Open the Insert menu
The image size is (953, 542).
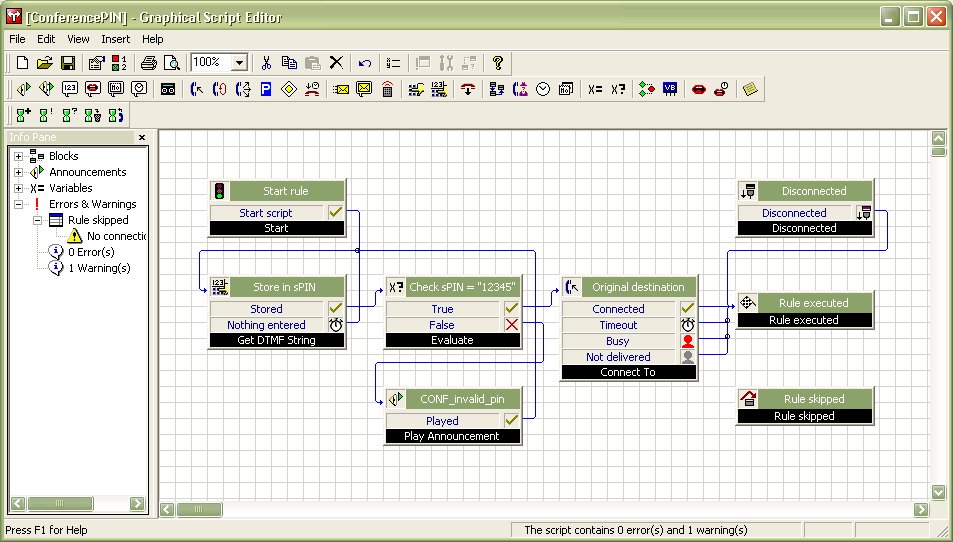coord(115,39)
